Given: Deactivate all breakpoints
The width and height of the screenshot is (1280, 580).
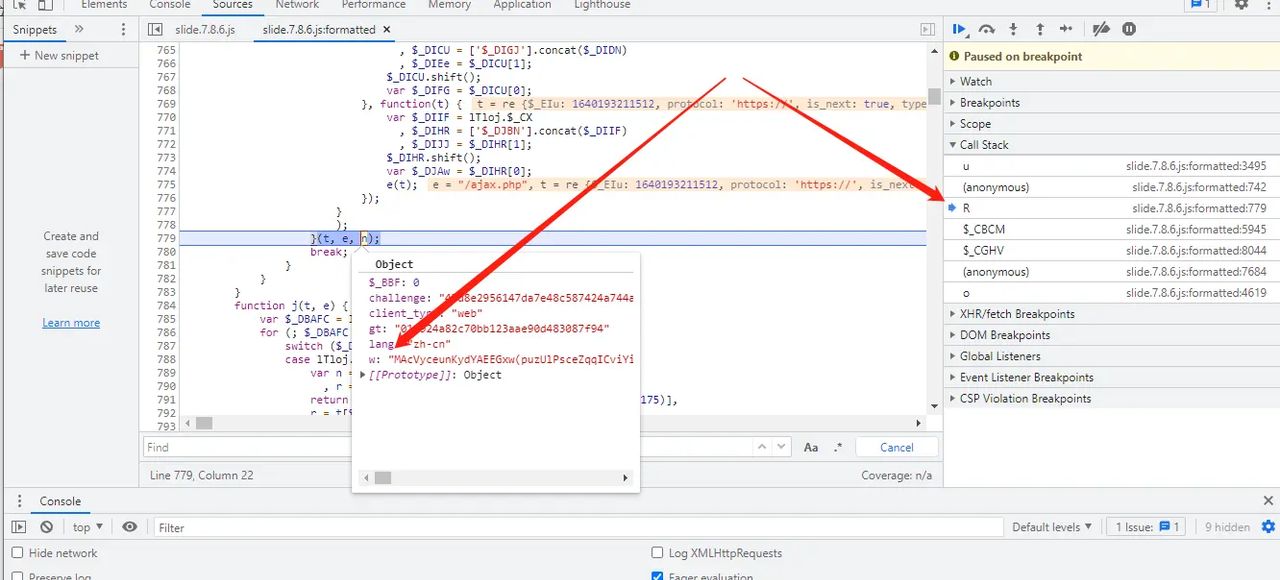Looking at the screenshot, I should 1101,30.
